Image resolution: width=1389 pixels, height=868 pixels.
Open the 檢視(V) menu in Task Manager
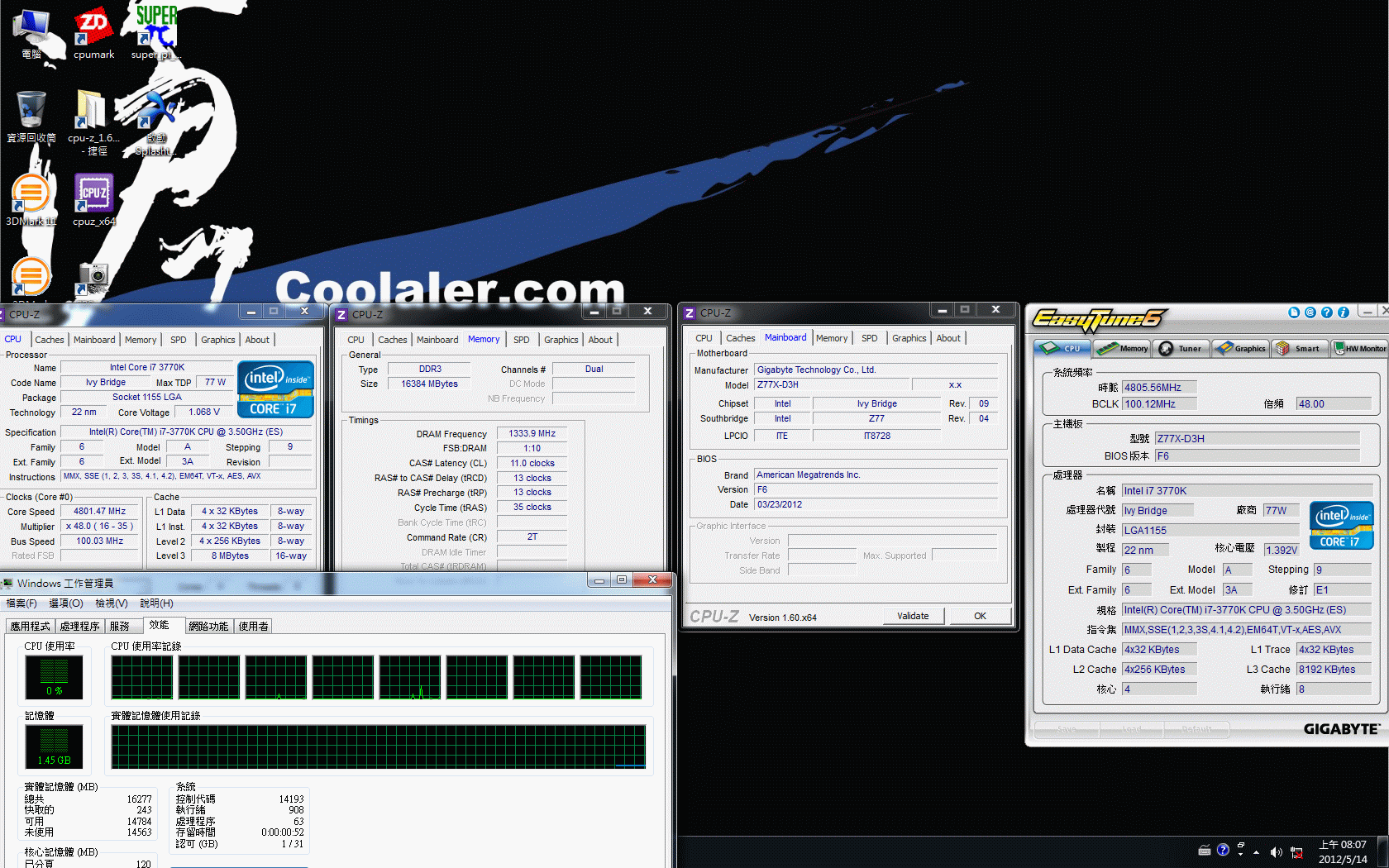[x=111, y=603]
